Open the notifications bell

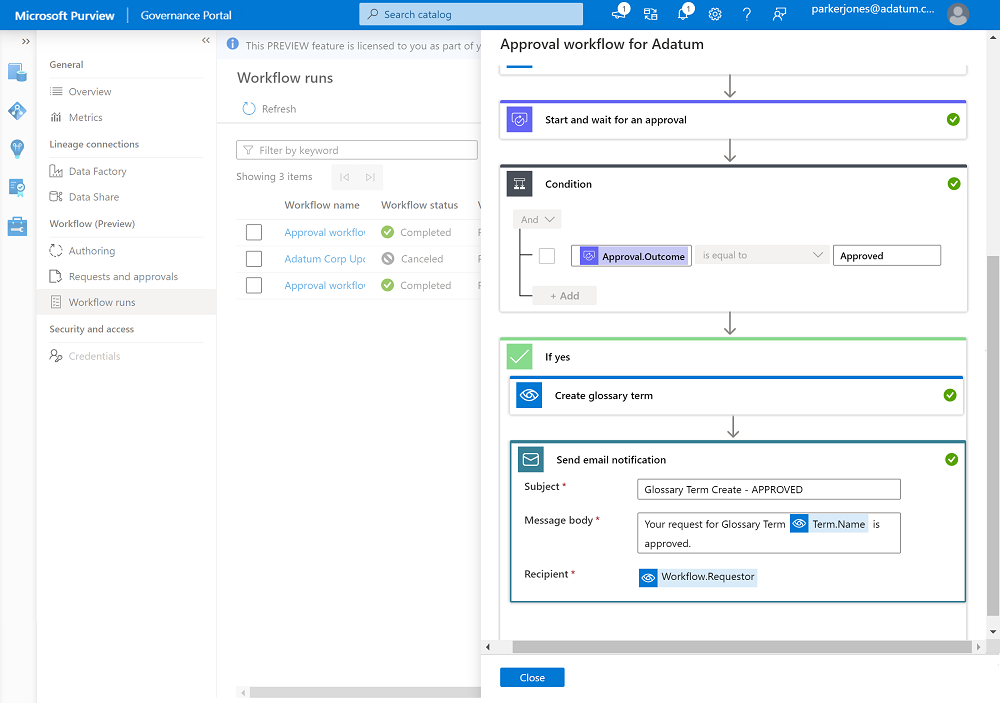pos(681,14)
